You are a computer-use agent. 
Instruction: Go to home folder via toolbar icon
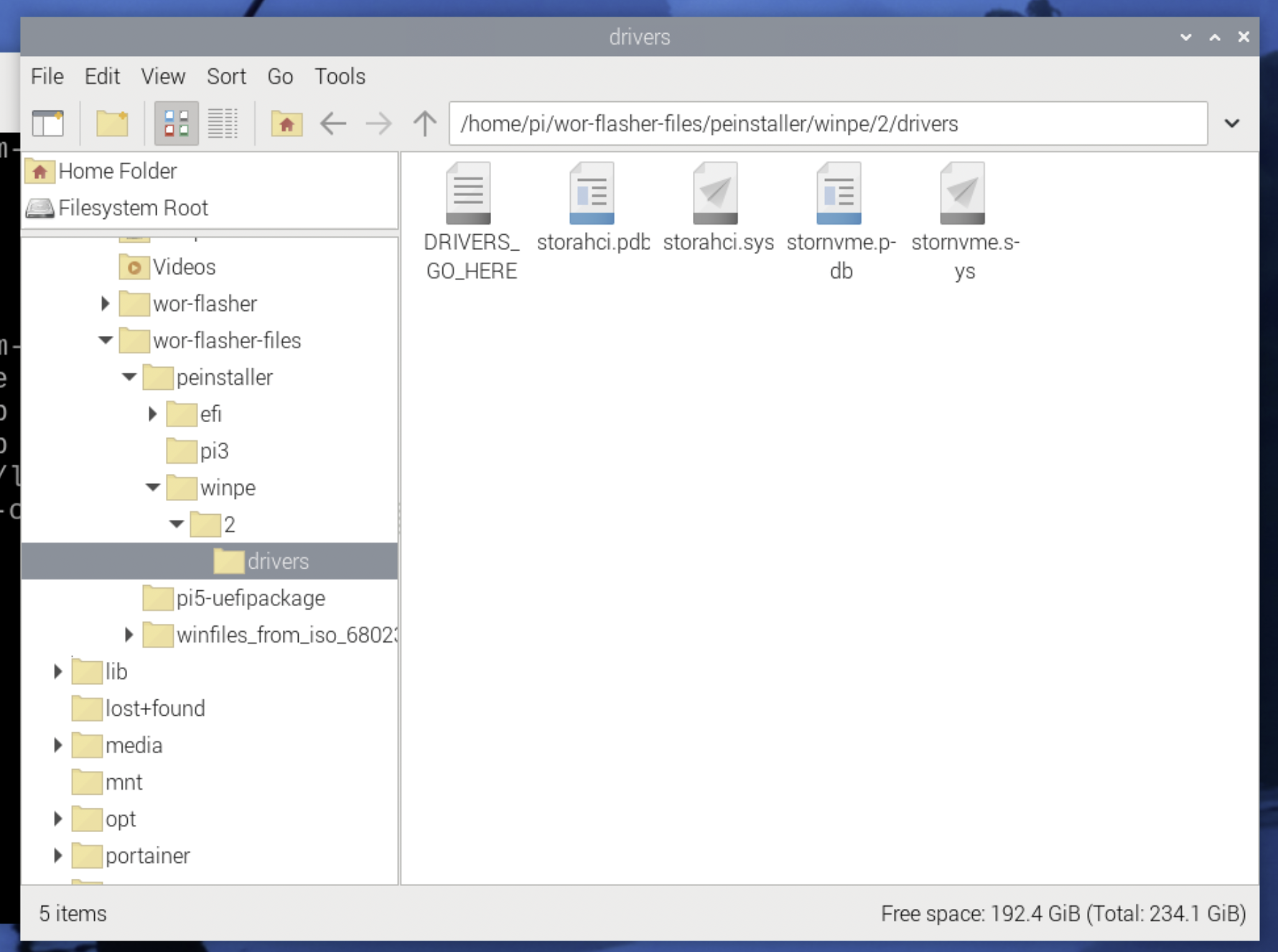click(x=286, y=123)
